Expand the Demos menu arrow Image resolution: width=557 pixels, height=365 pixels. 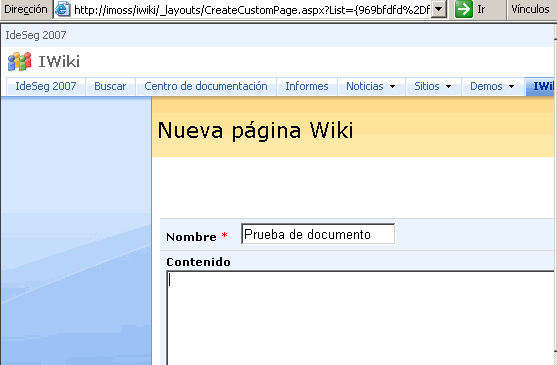click(x=511, y=86)
